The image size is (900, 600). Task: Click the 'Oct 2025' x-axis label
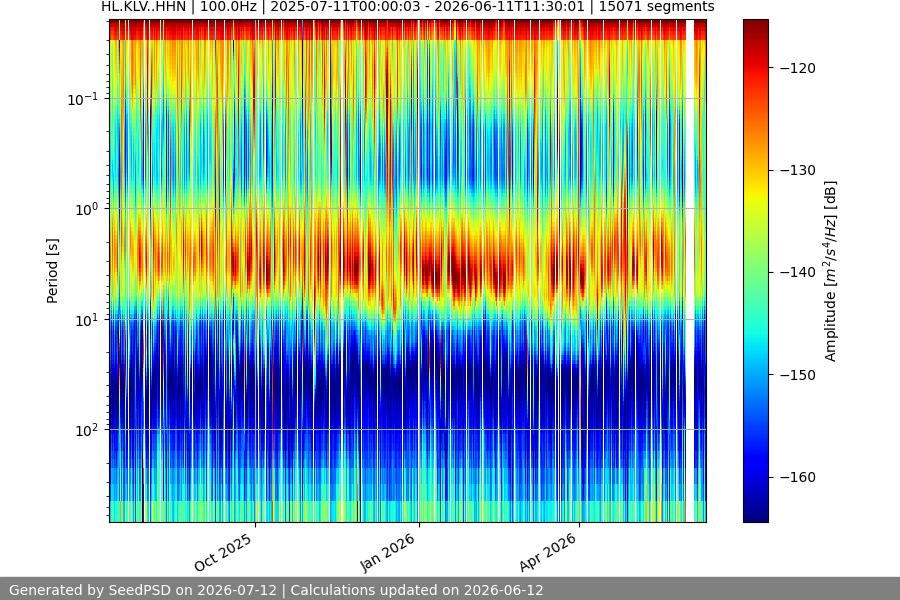coord(223,552)
